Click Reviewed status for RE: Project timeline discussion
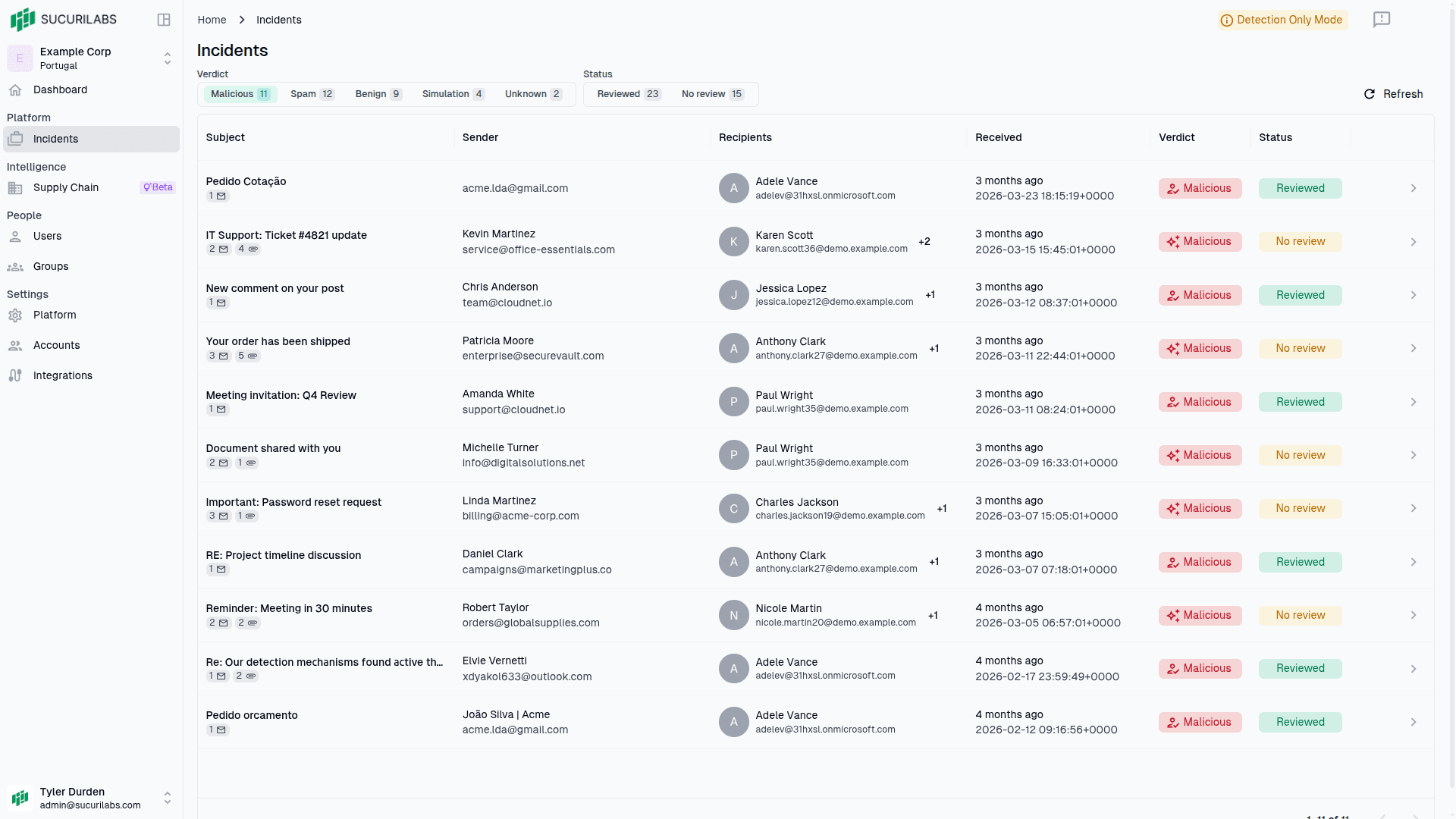This screenshot has width=1456, height=819. coord(1300,562)
